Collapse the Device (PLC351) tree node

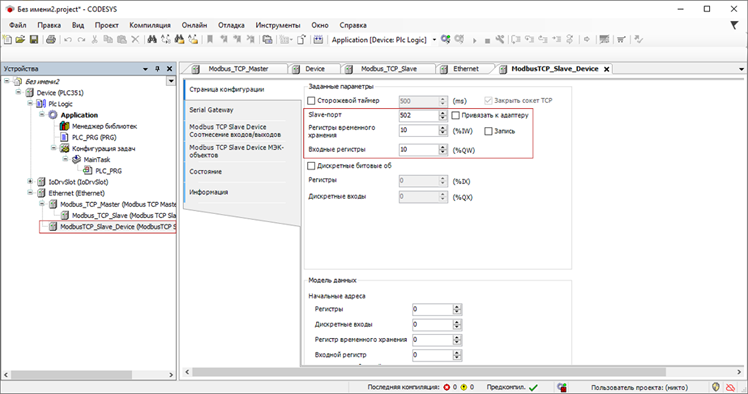coord(19,92)
